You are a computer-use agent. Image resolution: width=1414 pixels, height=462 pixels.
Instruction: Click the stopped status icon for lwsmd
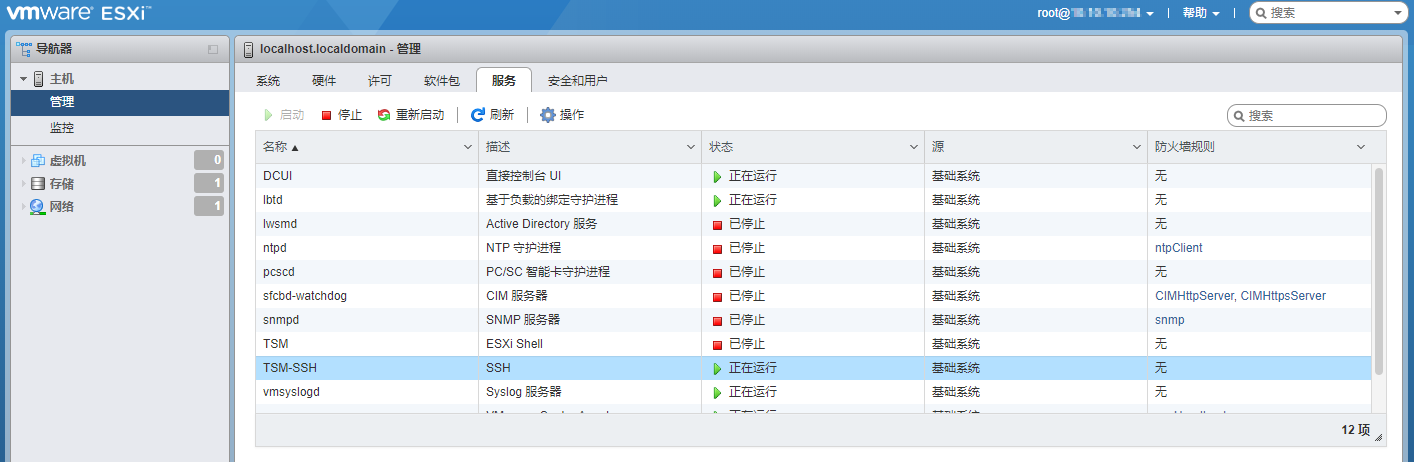click(x=717, y=224)
